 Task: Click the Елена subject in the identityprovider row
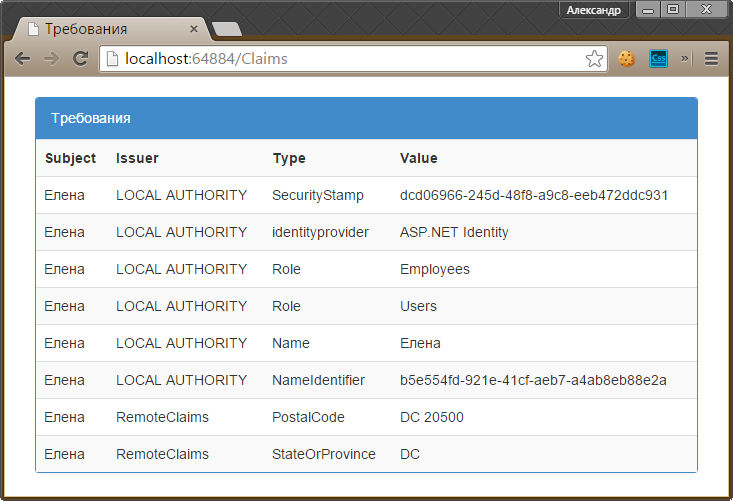pyautogui.click(x=65, y=232)
